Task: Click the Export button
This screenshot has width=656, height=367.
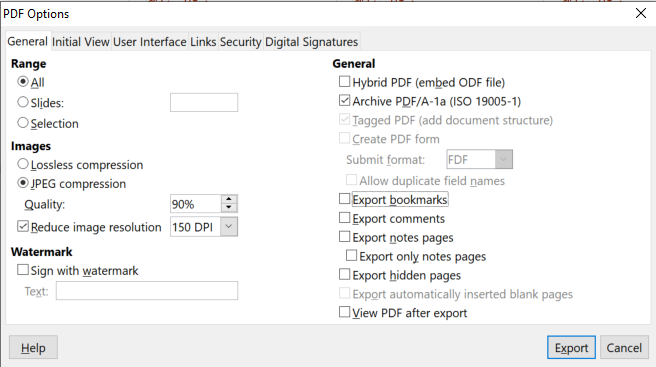Action: click(x=571, y=347)
